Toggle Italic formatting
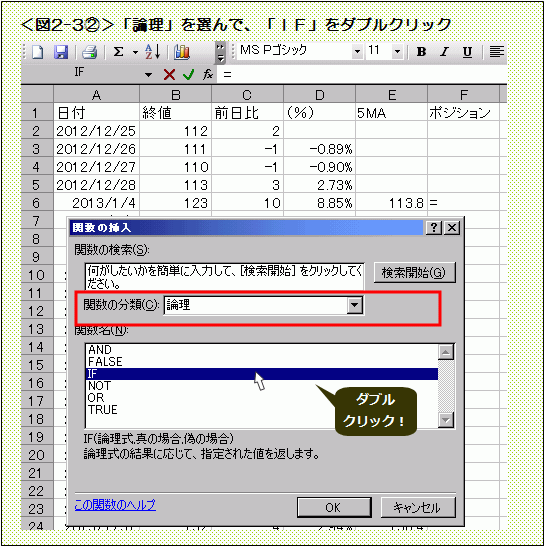Viewport: 544px width, 546px height. click(x=444, y=52)
